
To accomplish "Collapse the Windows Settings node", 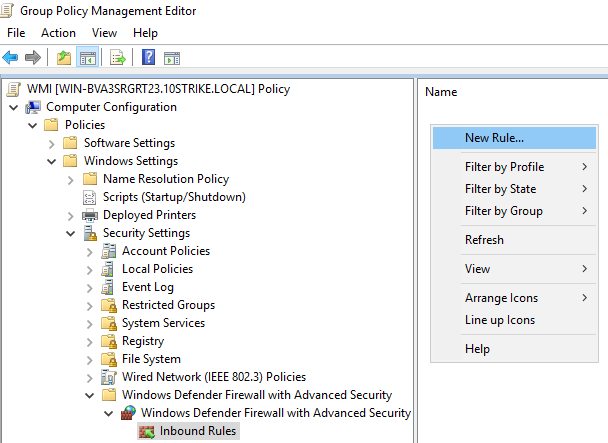I will (52, 161).
